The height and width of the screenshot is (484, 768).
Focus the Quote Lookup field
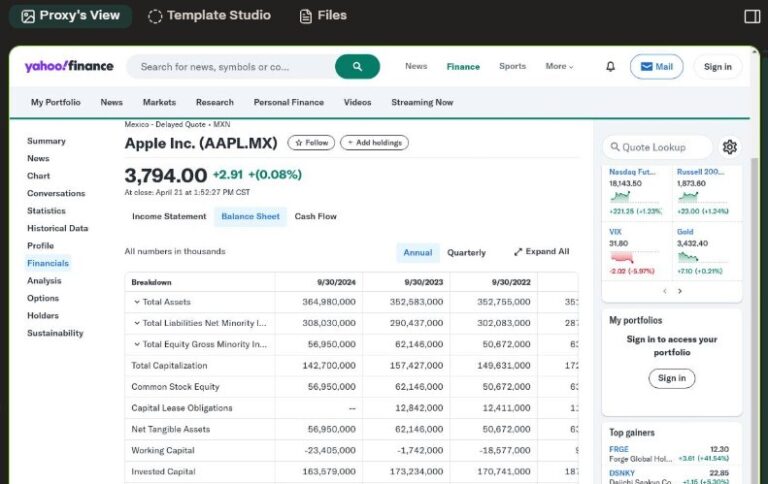pyautogui.click(x=657, y=147)
